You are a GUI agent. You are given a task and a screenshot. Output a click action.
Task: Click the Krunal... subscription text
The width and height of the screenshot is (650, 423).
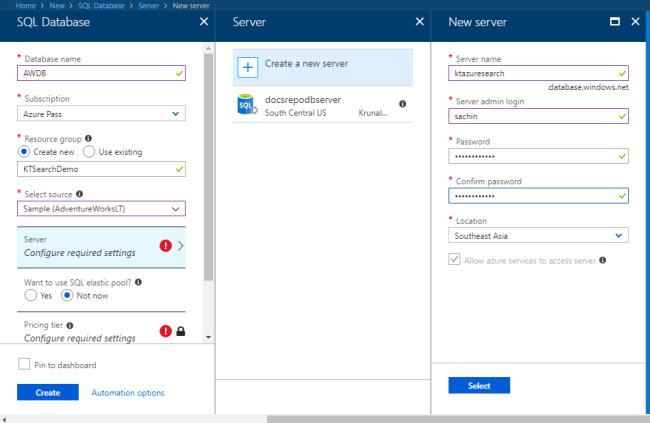click(373, 113)
